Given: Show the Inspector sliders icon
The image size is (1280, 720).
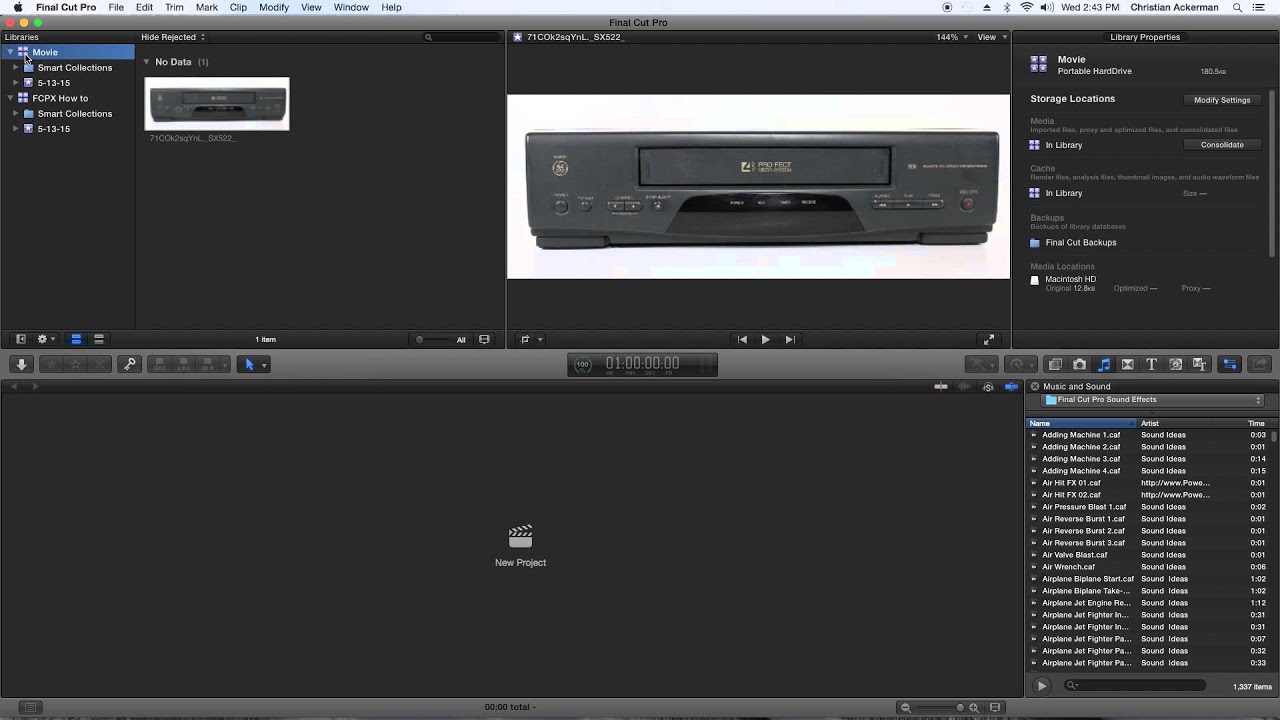Looking at the screenshot, I should tap(1231, 365).
